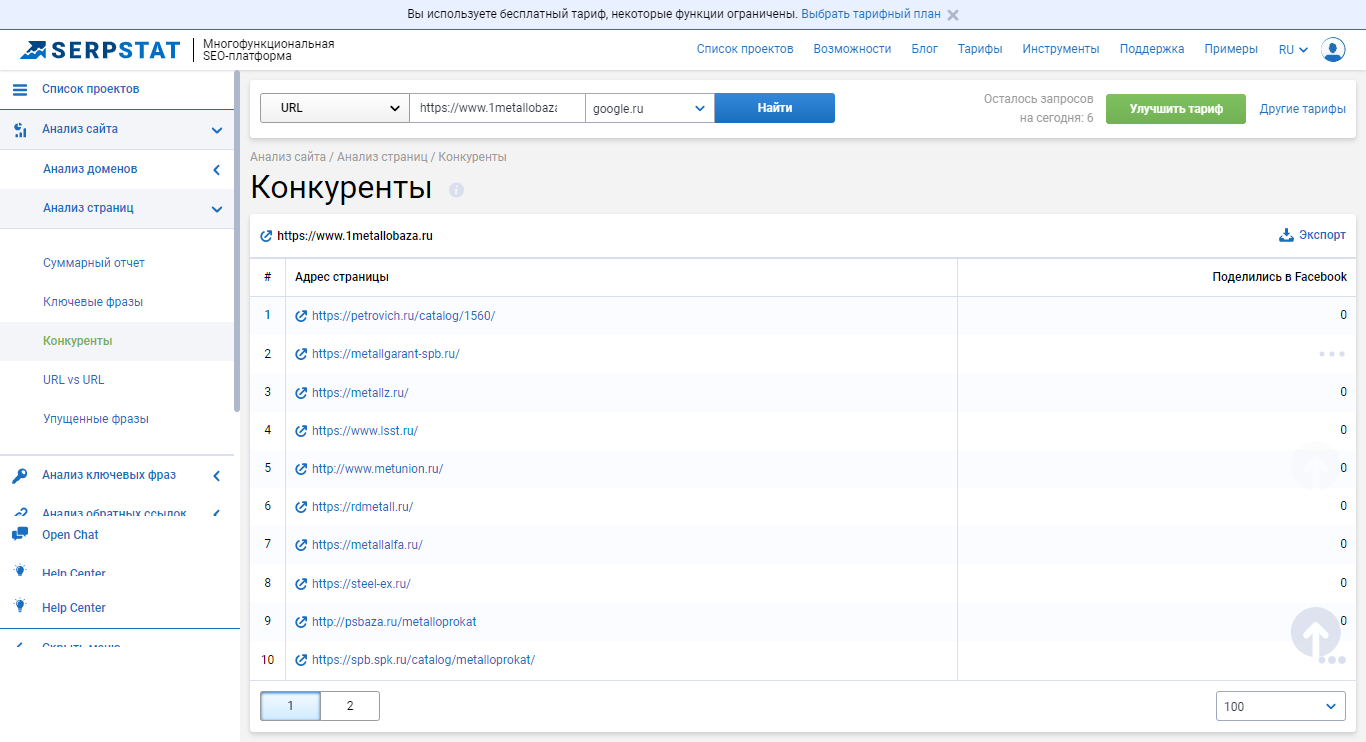The image size is (1366, 742).
Task: Open the google.ru search engine dropdown
Action: [x=650, y=108]
